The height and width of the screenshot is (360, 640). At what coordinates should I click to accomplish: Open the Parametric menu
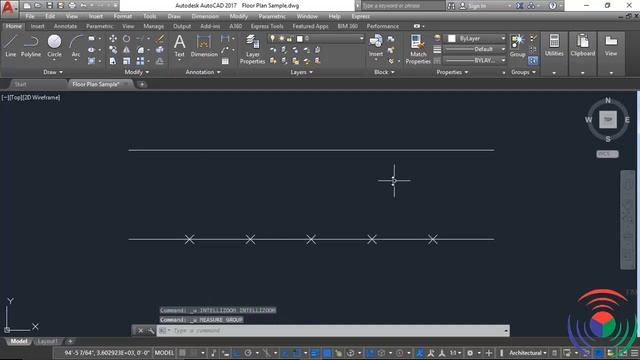[272, 16]
